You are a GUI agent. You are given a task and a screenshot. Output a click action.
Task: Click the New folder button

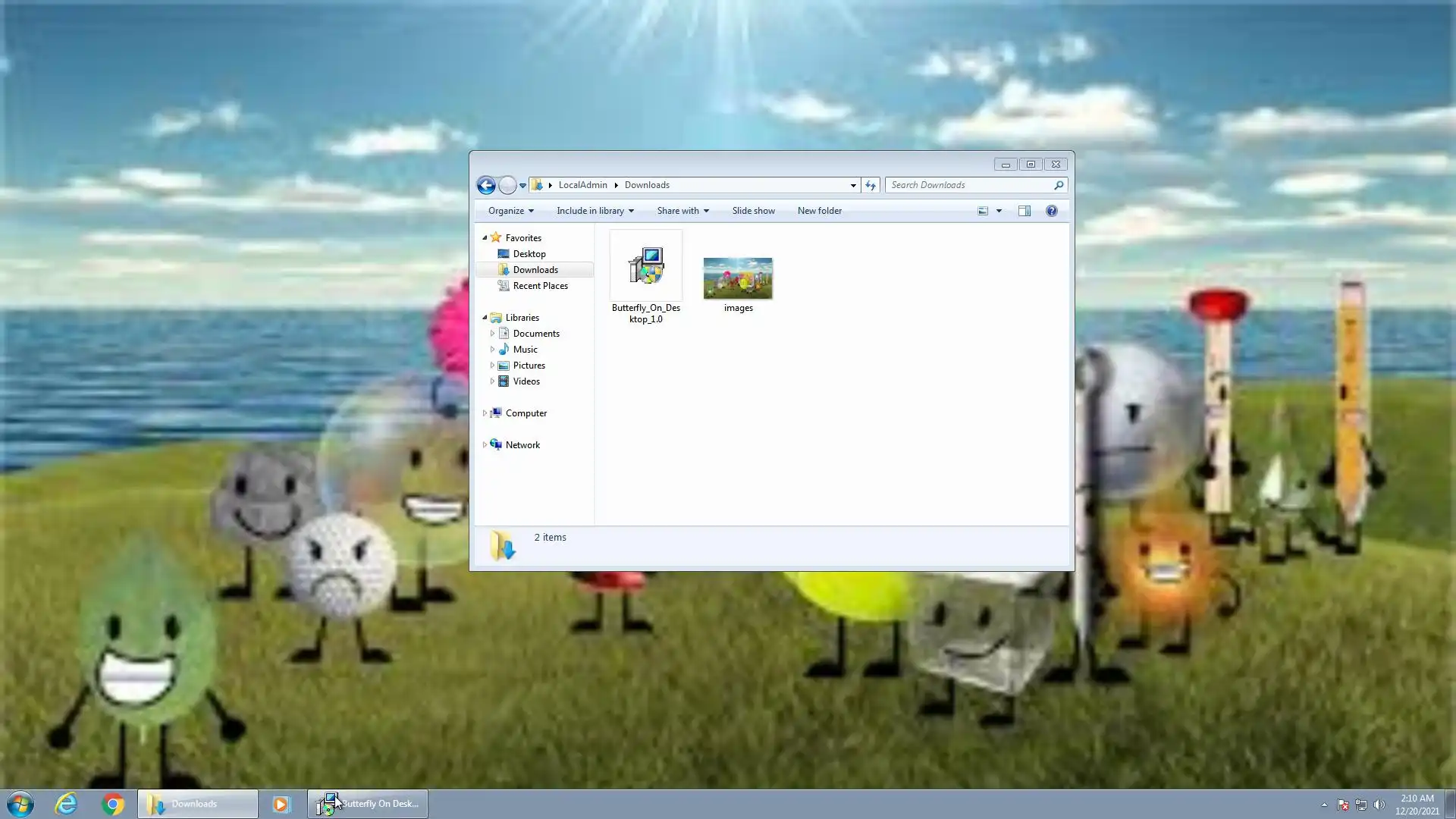click(819, 211)
